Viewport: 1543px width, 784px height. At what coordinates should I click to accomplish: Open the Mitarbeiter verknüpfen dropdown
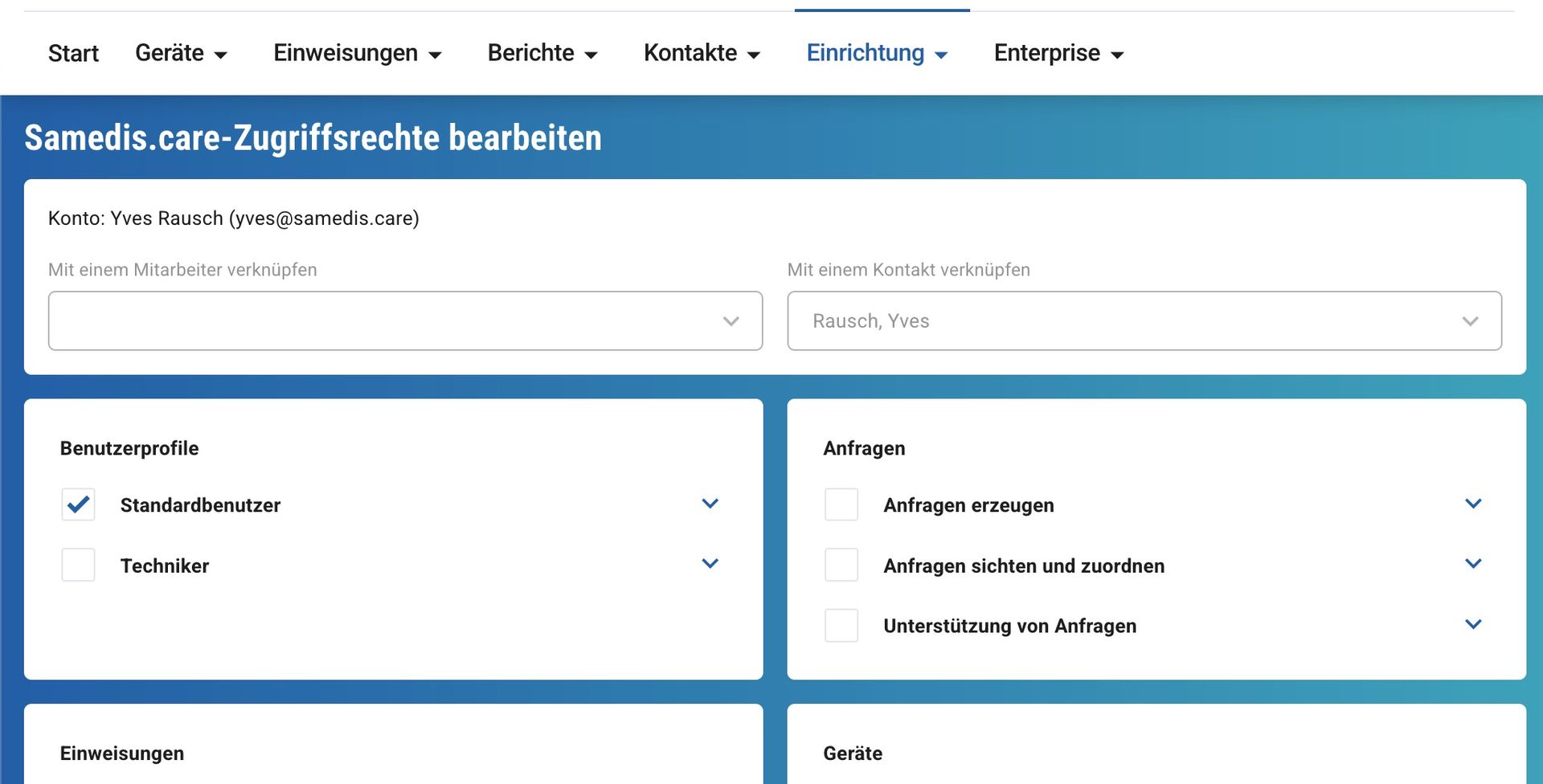405,321
